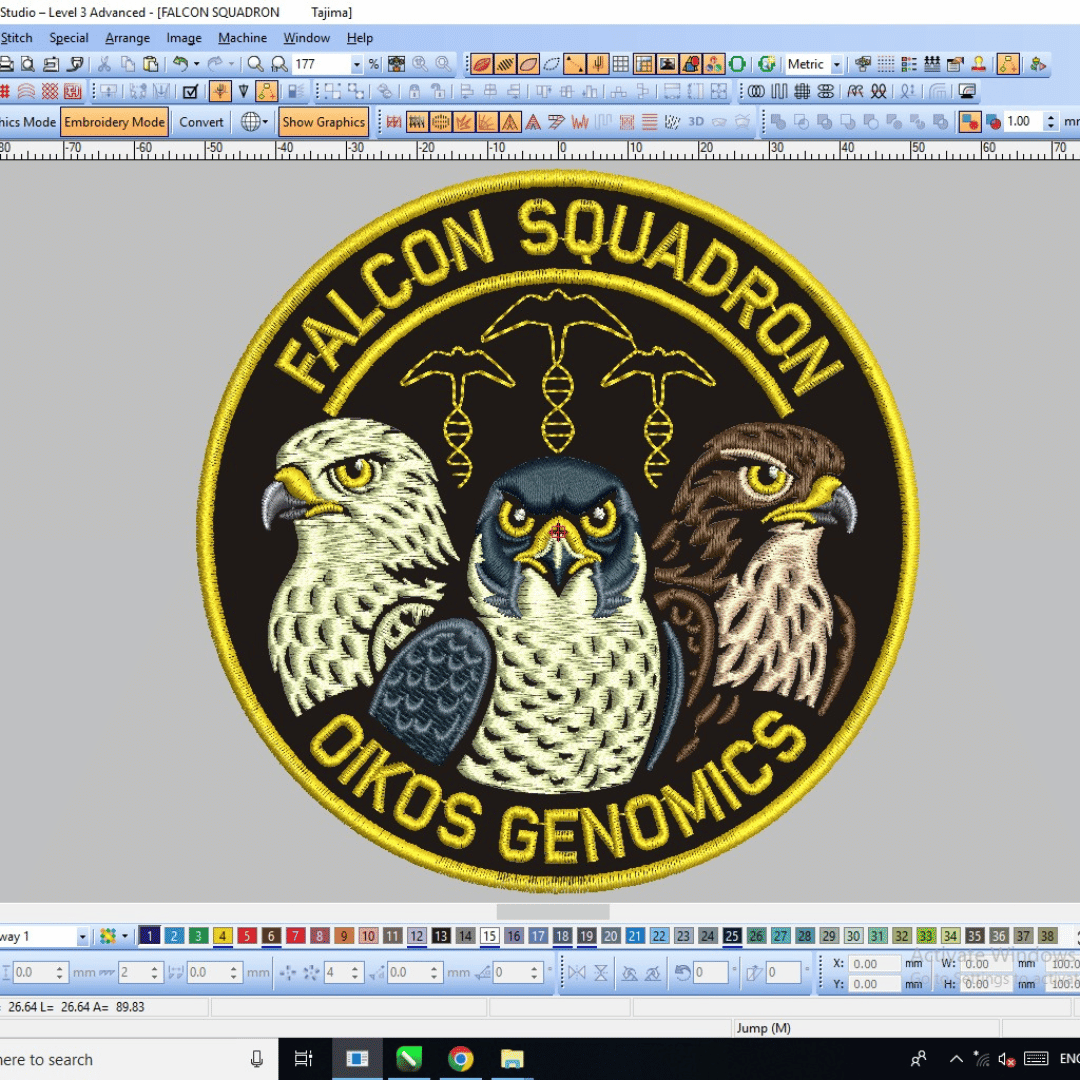Click the stamp icon in top toolbar

(978, 64)
